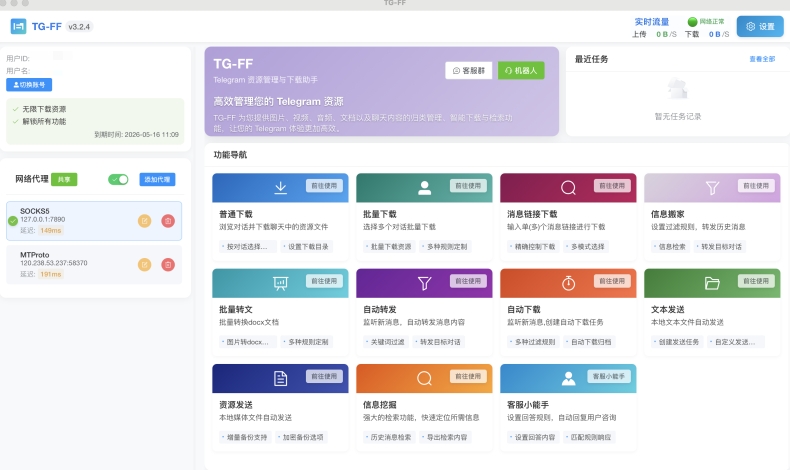Click the 转发目标对话 tag under 信息搬家

(719, 247)
